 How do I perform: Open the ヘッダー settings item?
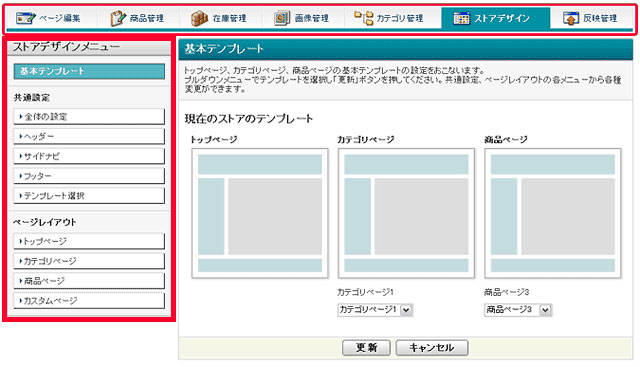[89, 136]
